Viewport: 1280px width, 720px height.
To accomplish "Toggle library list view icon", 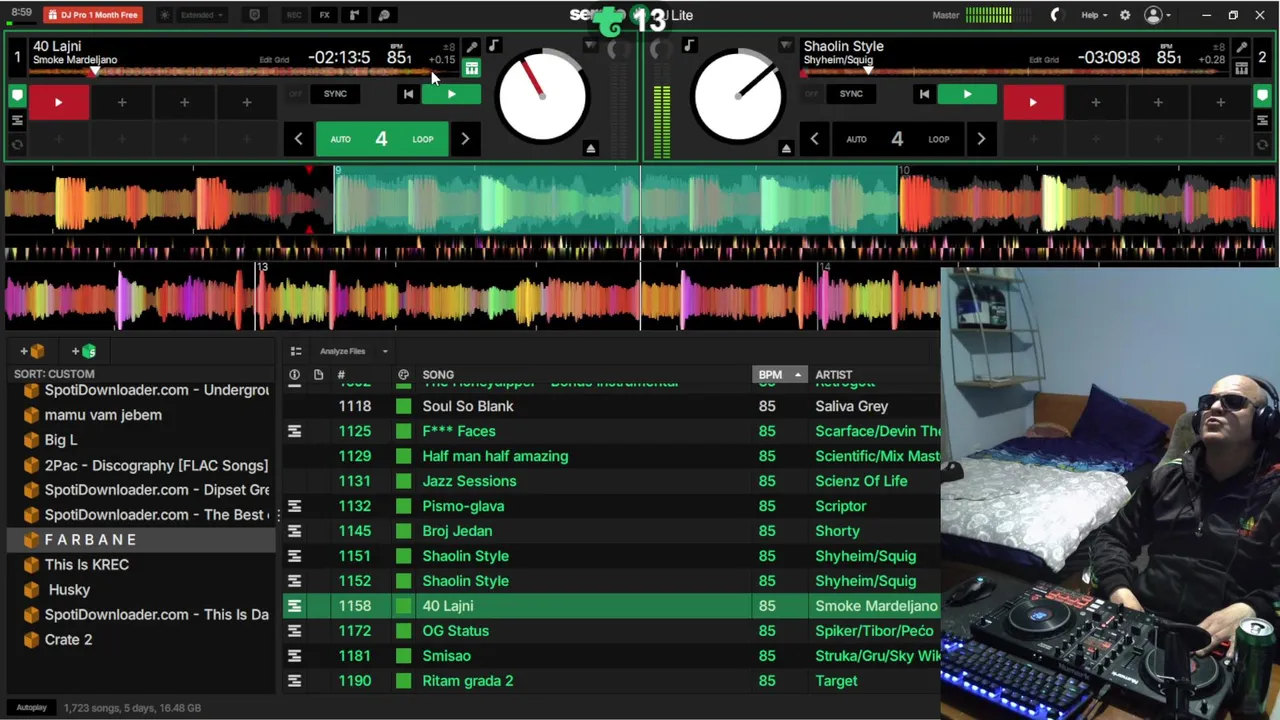I will coord(296,351).
